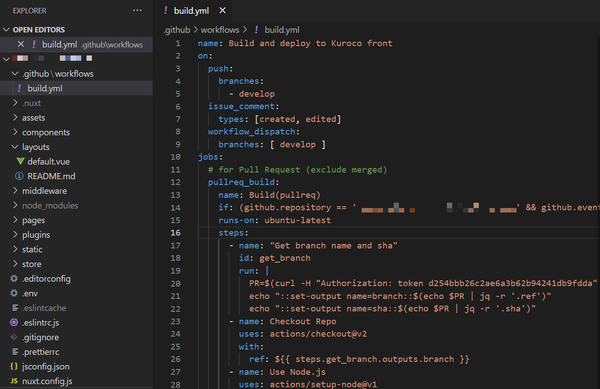600x389 pixels.
Task: Click the Vue icon beside default.vue
Action: (20, 161)
